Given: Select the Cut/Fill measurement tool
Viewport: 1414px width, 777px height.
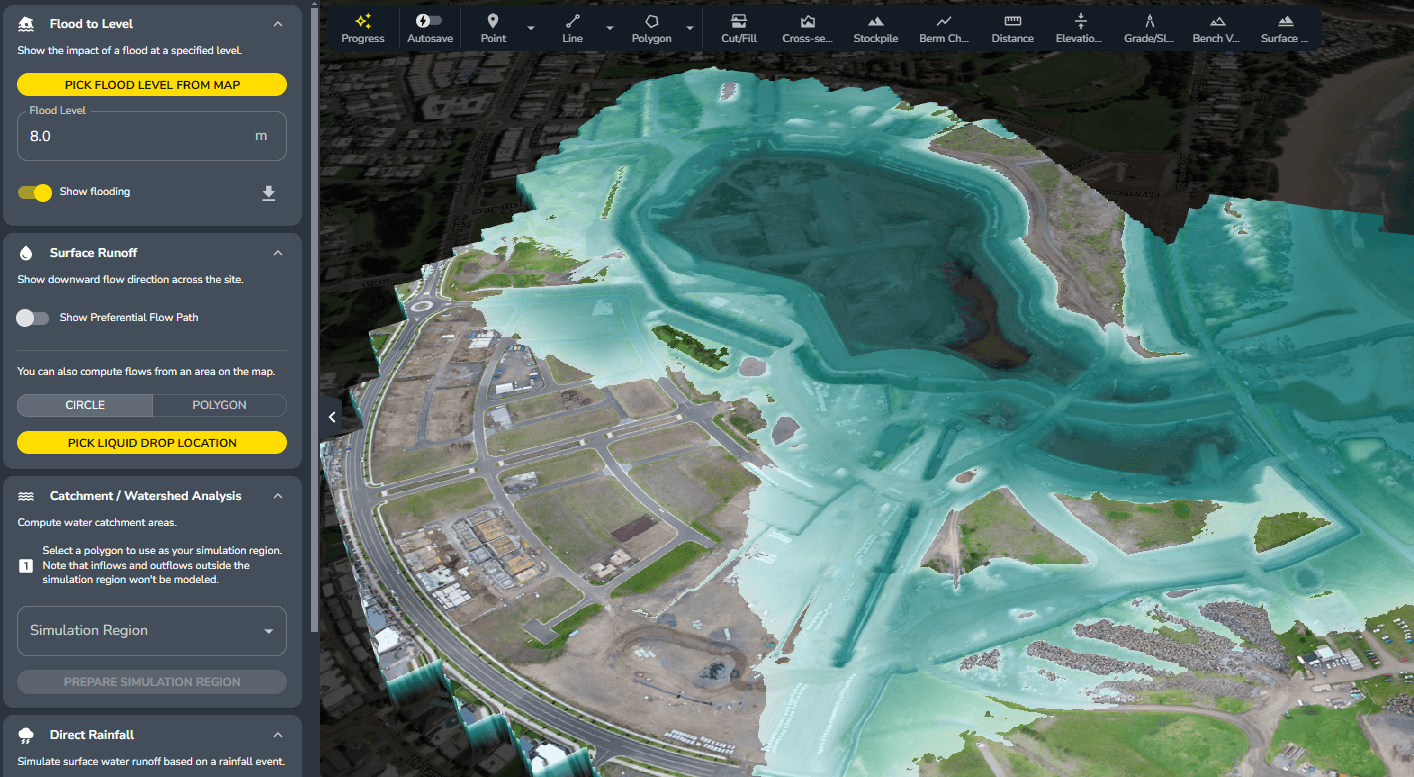Looking at the screenshot, I should (738, 28).
